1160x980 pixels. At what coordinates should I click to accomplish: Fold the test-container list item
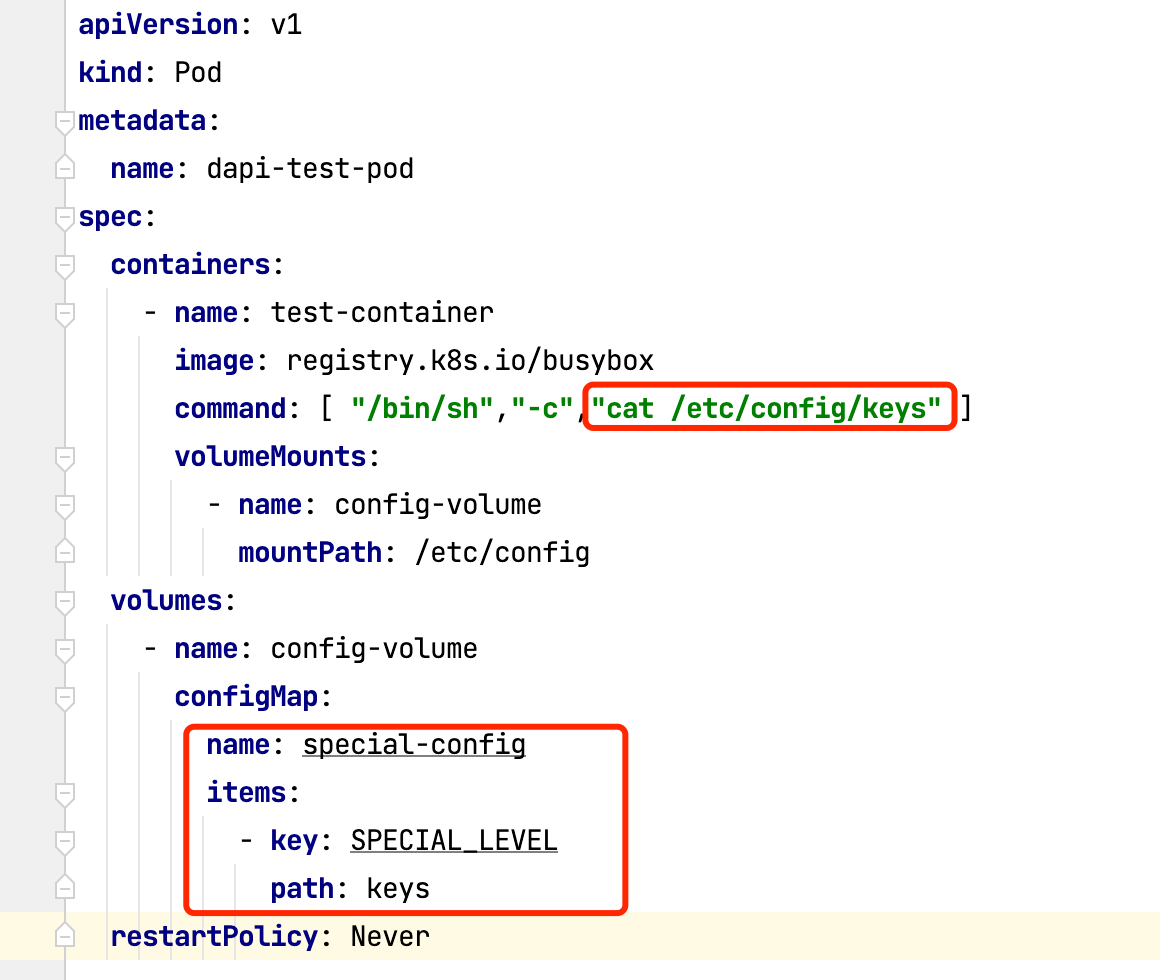65,314
